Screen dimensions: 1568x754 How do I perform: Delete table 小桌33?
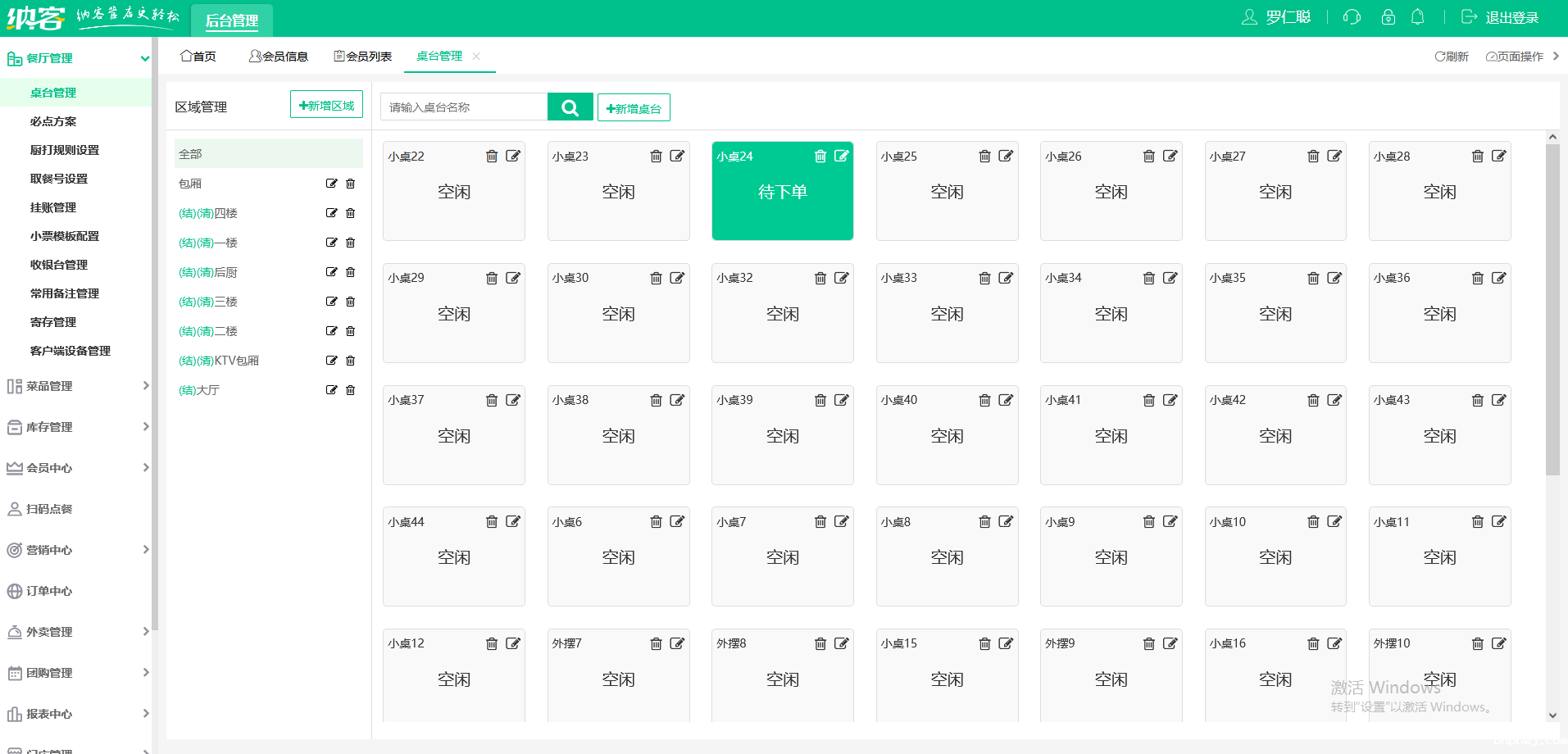pyautogui.click(x=985, y=279)
